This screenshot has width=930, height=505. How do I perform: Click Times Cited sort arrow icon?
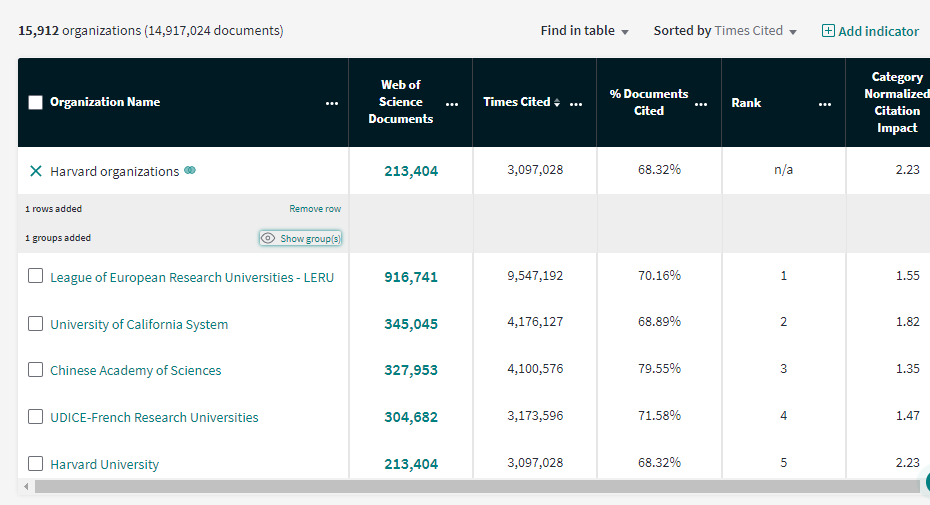pos(557,103)
